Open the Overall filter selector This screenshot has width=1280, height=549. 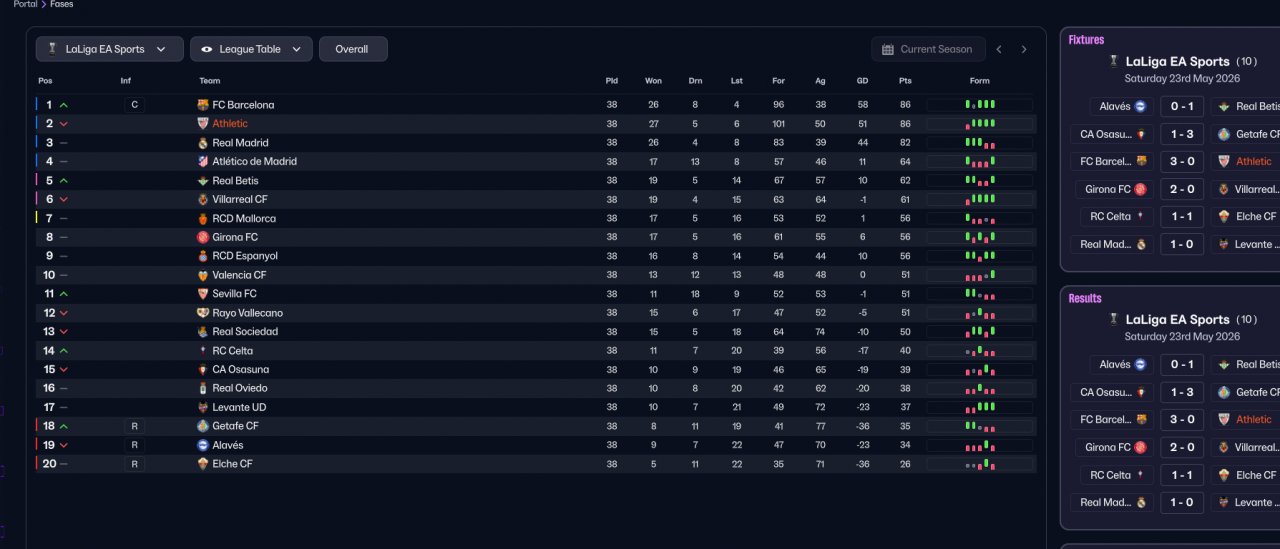pos(353,49)
